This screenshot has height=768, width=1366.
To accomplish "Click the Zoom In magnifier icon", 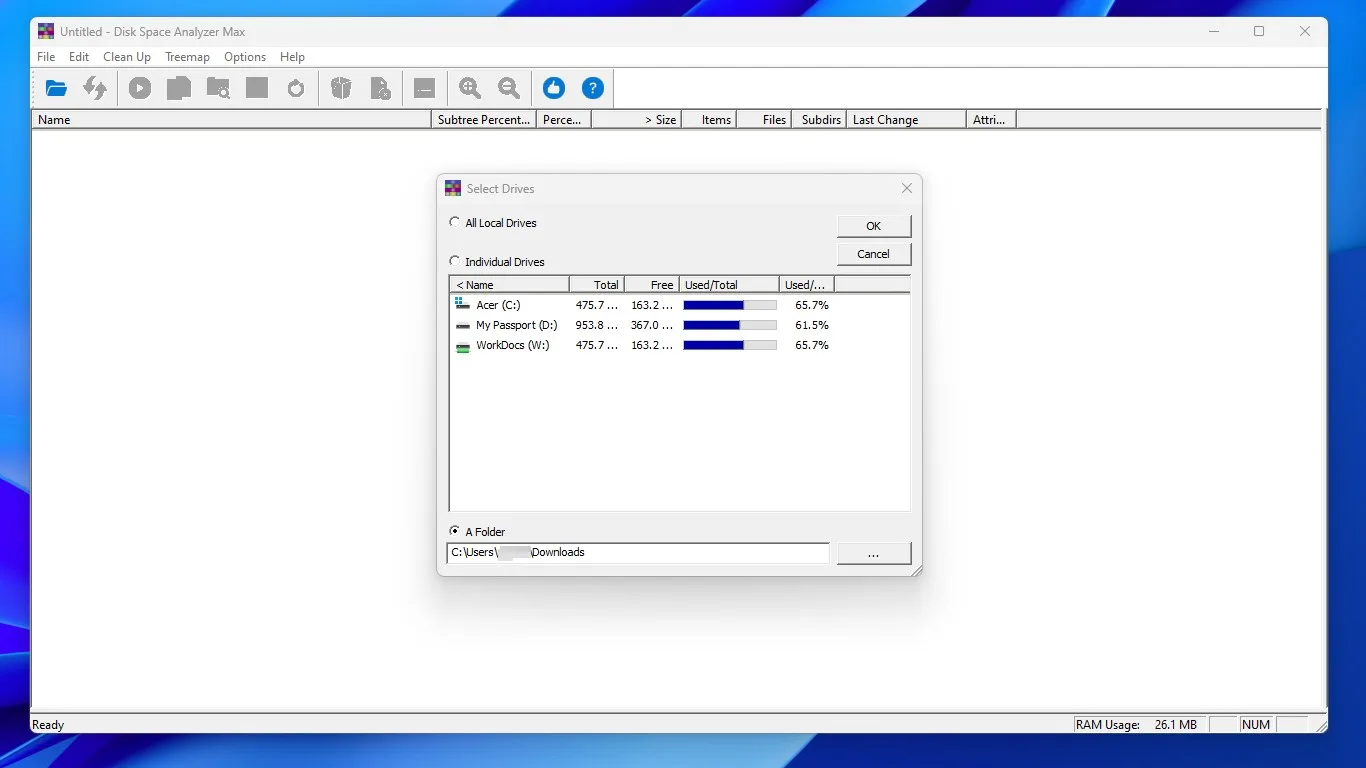I will [470, 88].
